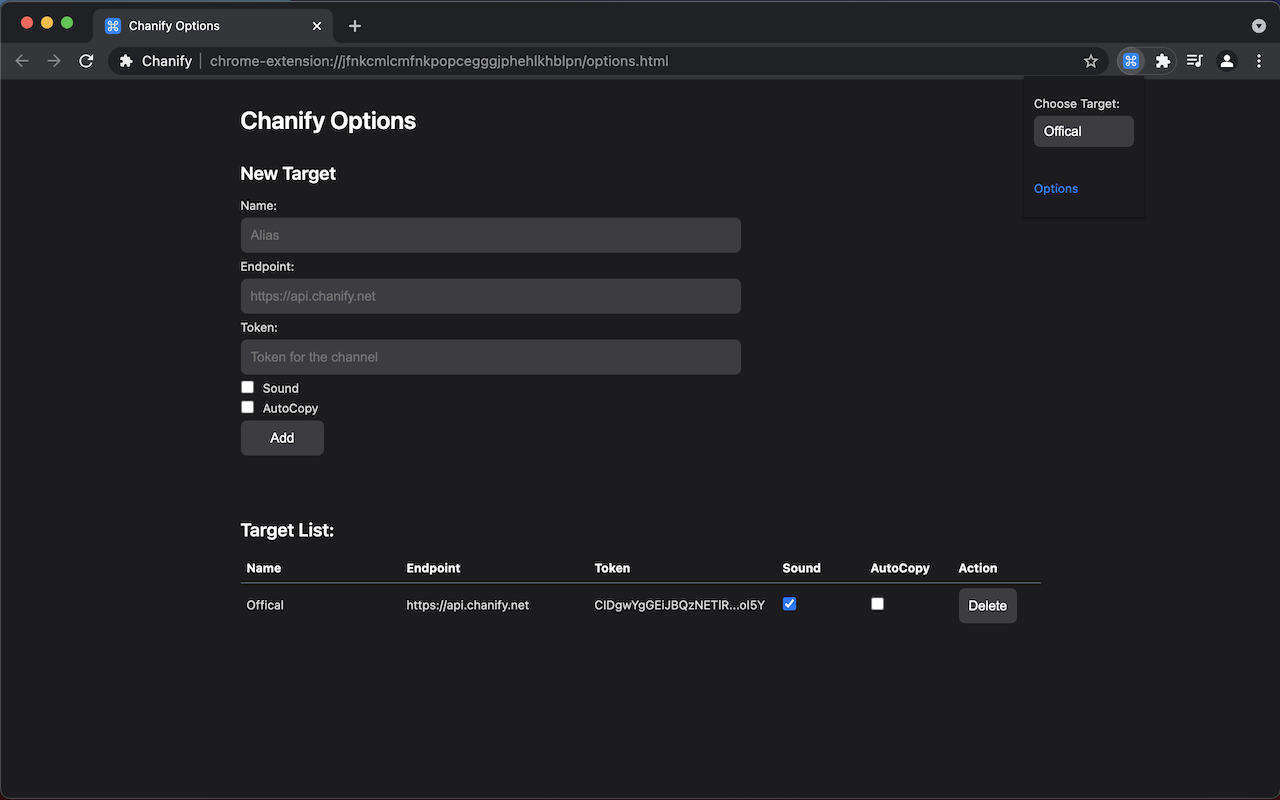Open Chrome's three-dot menu
Viewport: 1280px width, 800px height.
coord(1258,61)
